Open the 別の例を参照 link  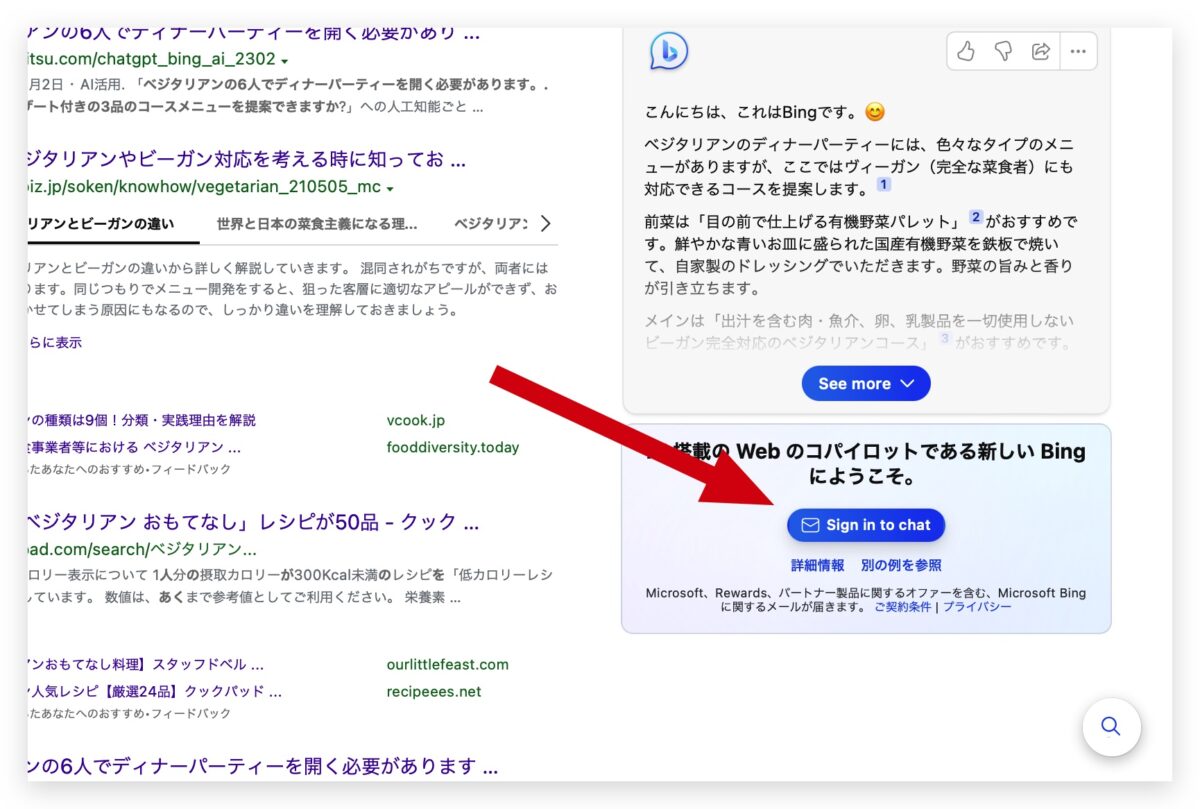pos(901,565)
